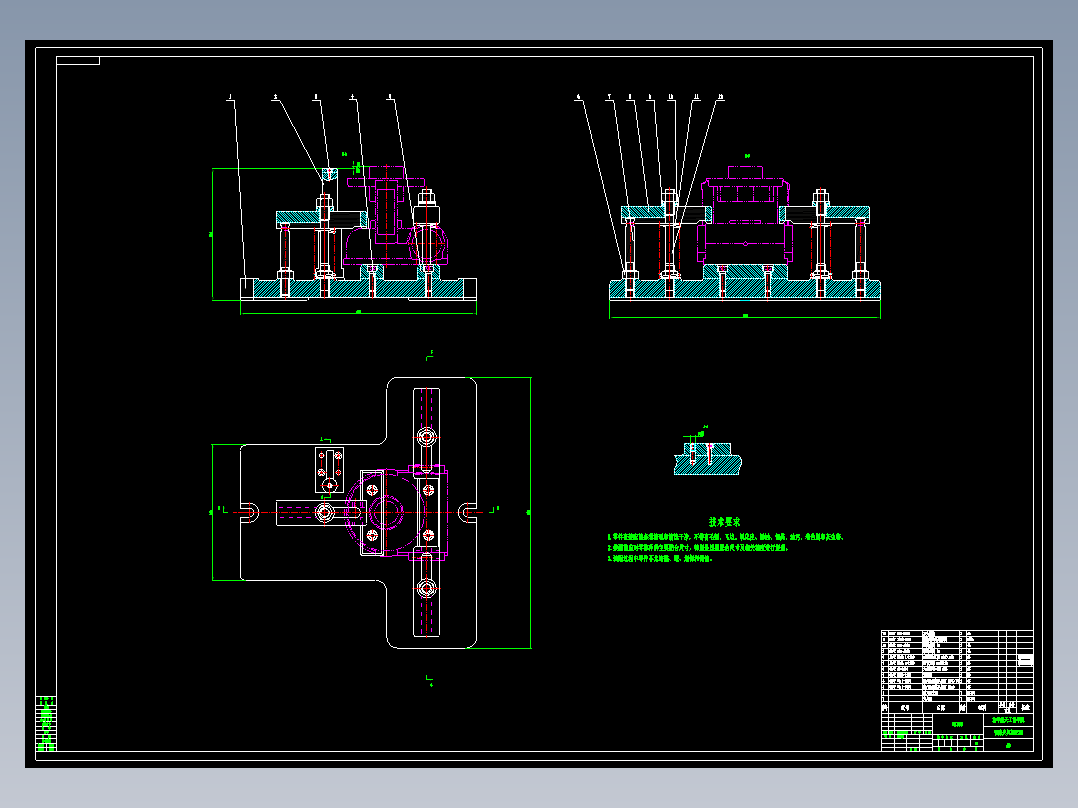Select the small locating plate with holes in plan view
This screenshot has width=1078, height=808.
click(x=329, y=470)
